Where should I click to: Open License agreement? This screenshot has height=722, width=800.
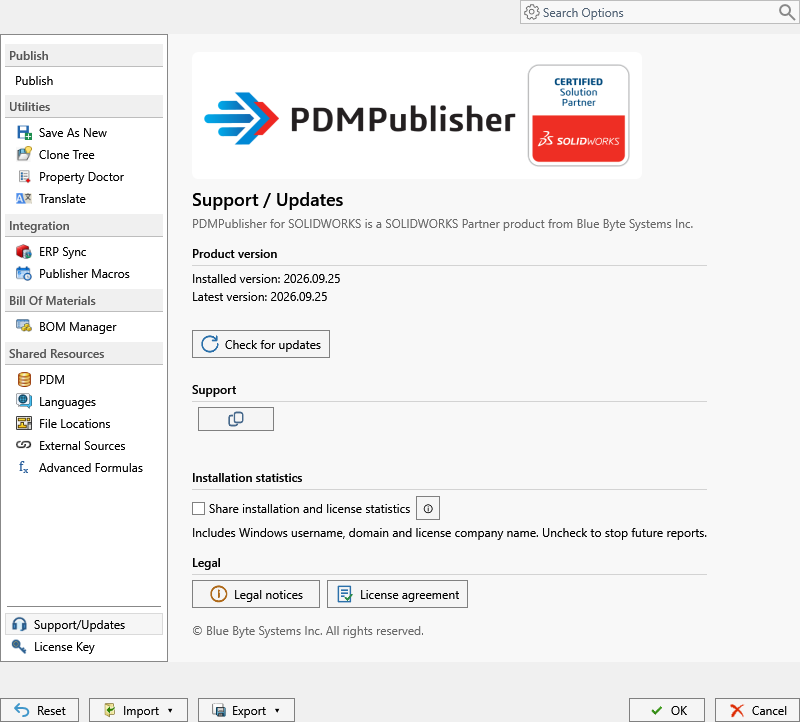coord(397,594)
